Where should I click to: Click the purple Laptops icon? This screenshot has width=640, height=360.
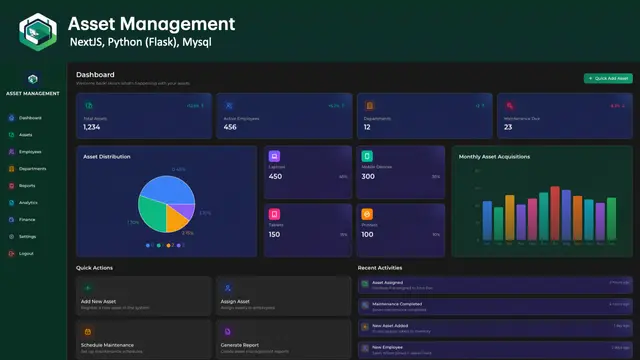point(274,156)
